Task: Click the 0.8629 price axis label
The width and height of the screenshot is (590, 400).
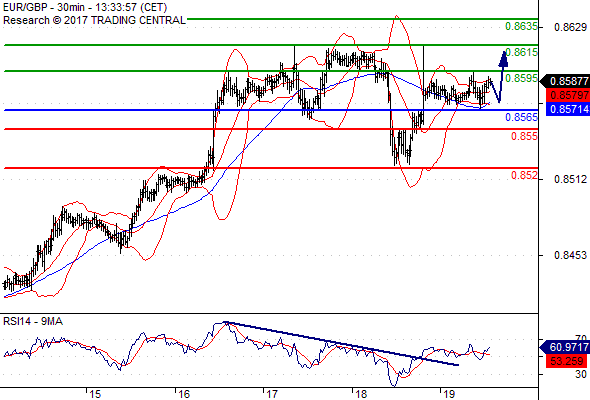Action: [570, 27]
